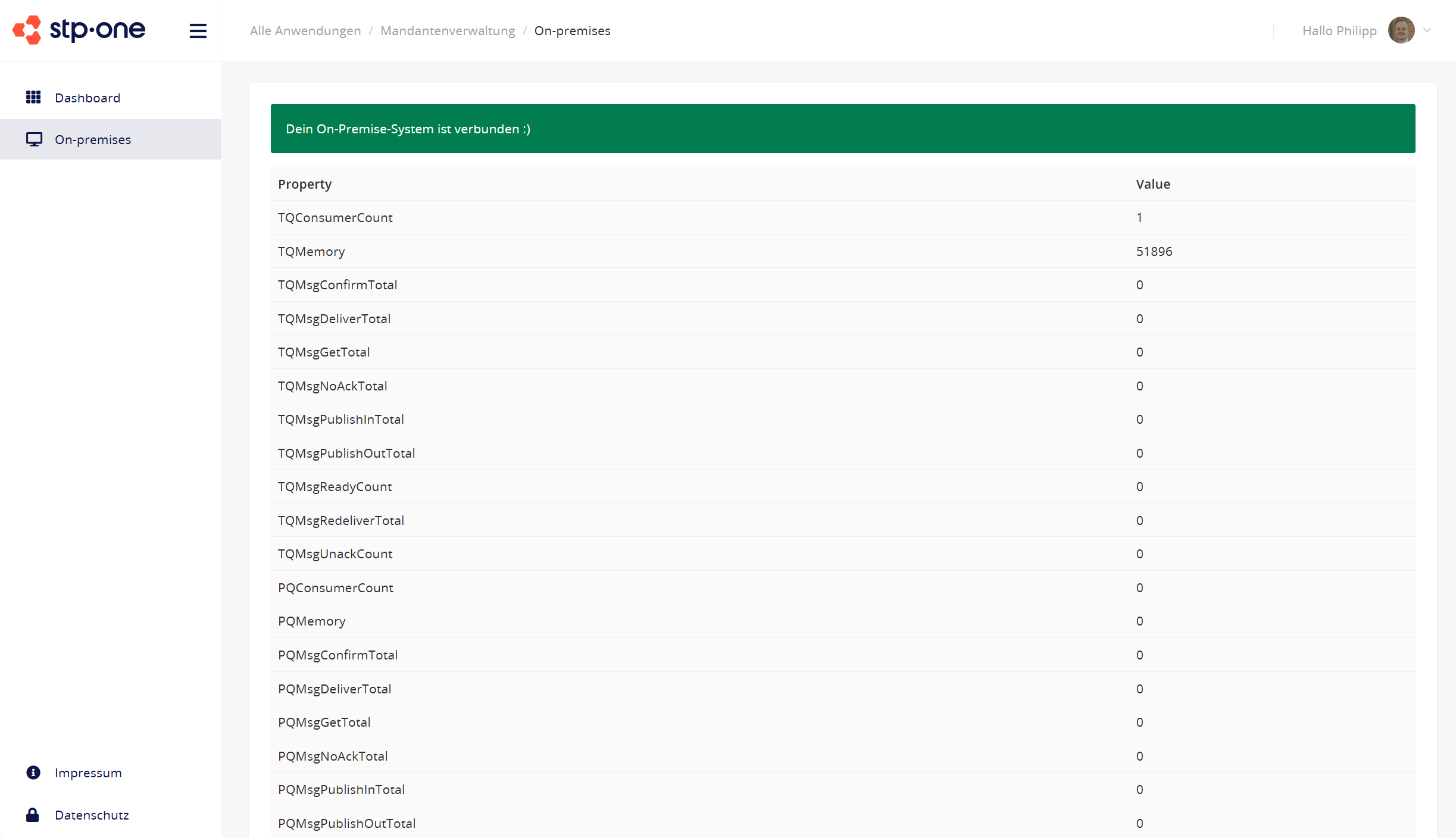Select the PQMsgGetTotal row label
1456x838 pixels.
(324, 723)
